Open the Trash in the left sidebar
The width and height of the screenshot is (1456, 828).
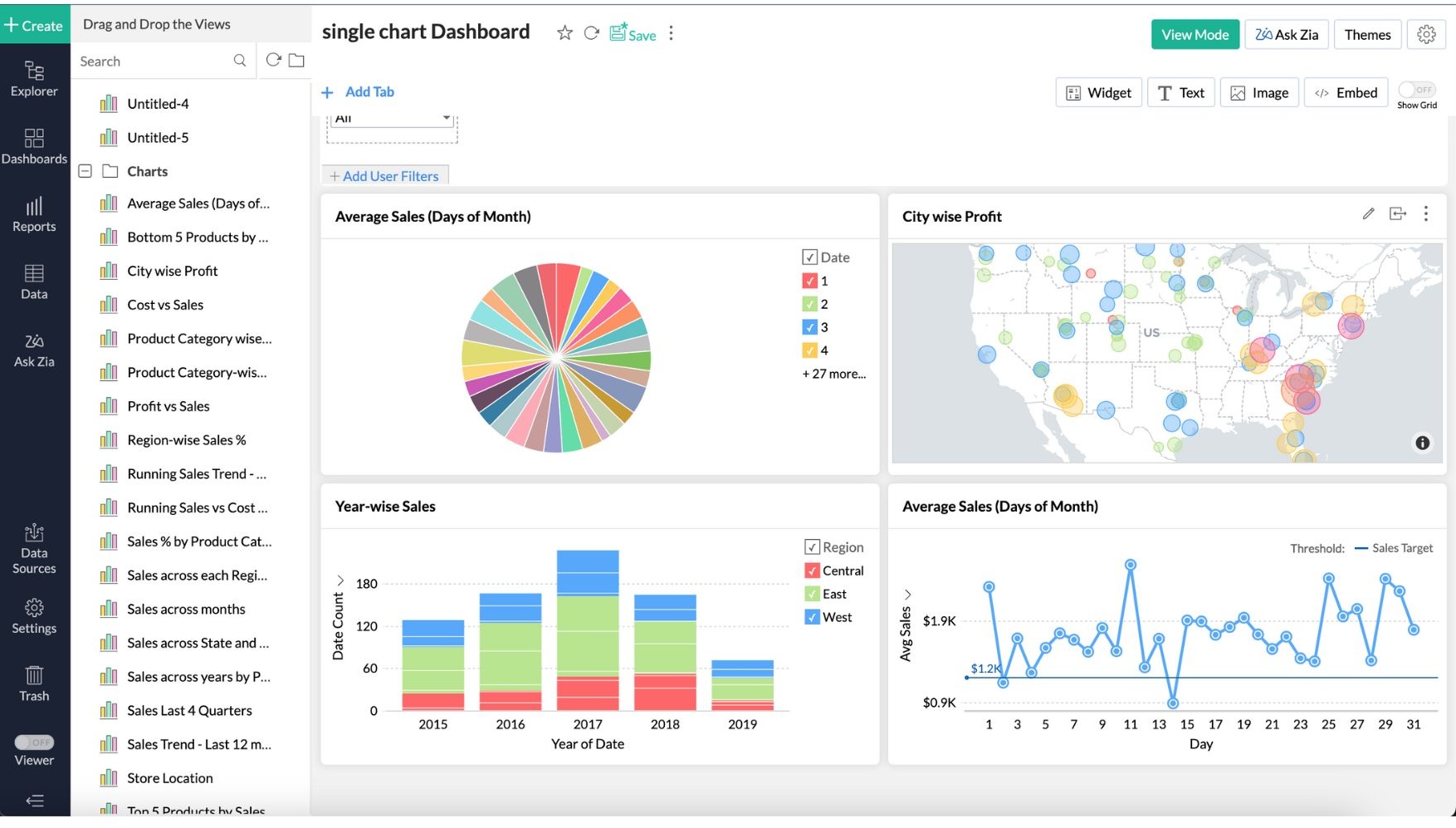pyautogui.click(x=34, y=683)
